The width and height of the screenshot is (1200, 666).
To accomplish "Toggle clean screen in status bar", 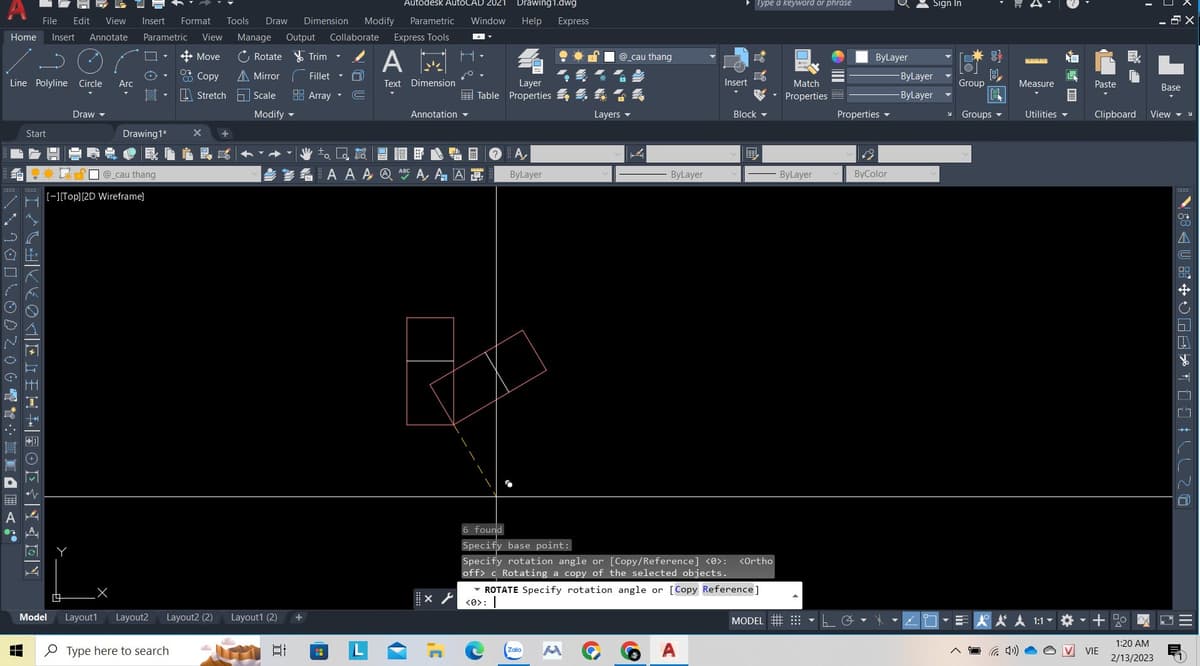I will pos(1166,620).
